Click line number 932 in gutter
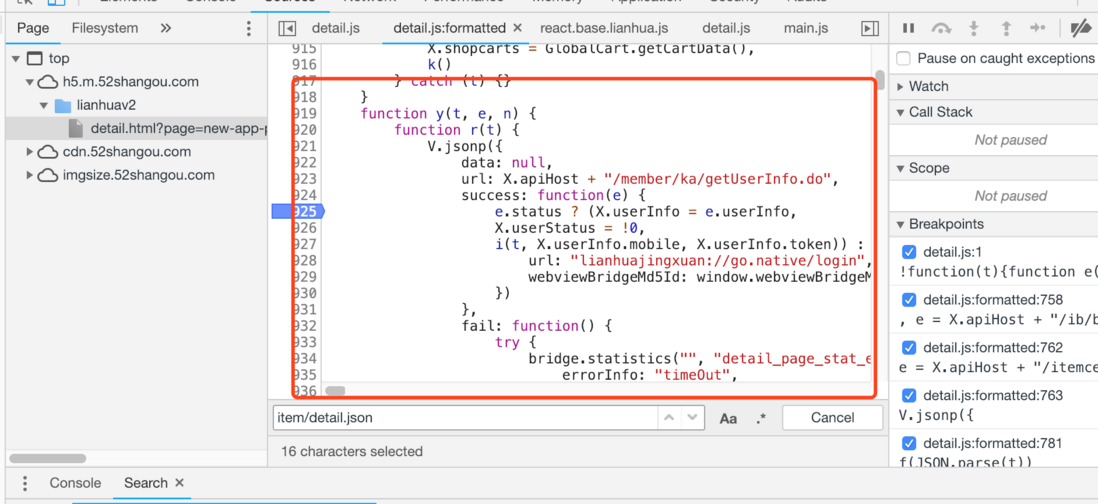The height and width of the screenshot is (504, 1098). pos(305,326)
